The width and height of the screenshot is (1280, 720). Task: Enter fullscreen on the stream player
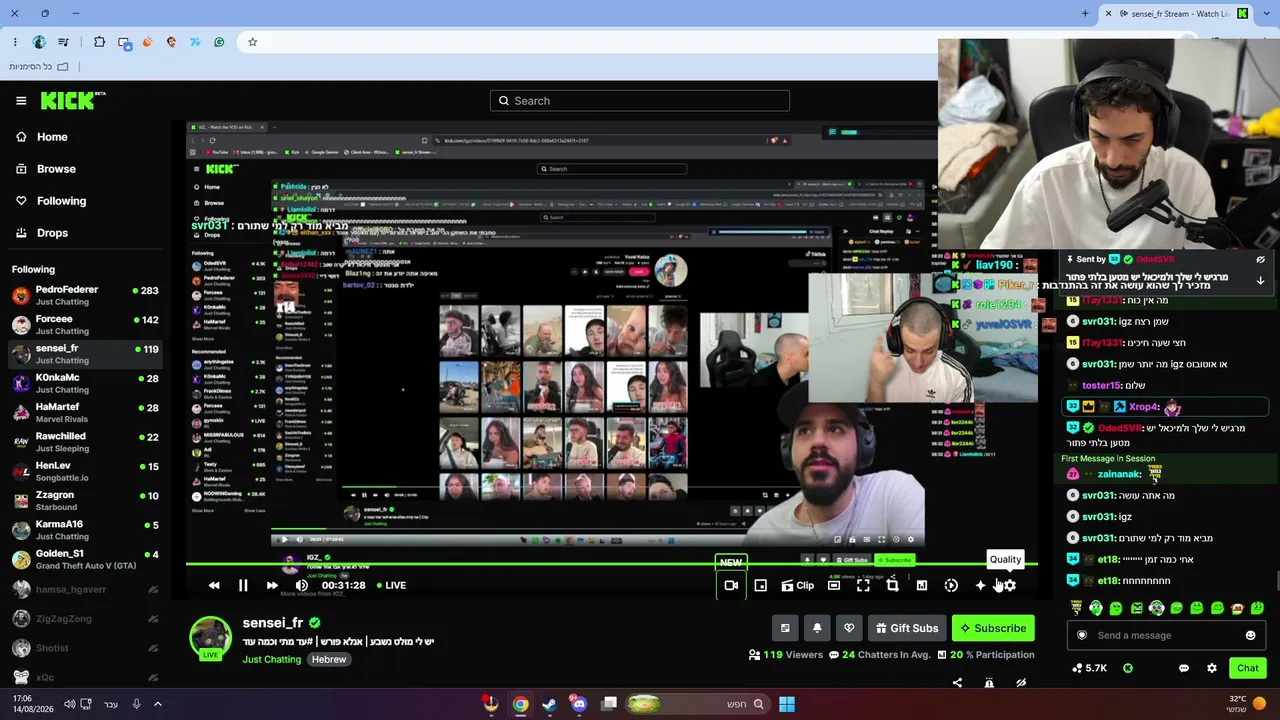863,585
